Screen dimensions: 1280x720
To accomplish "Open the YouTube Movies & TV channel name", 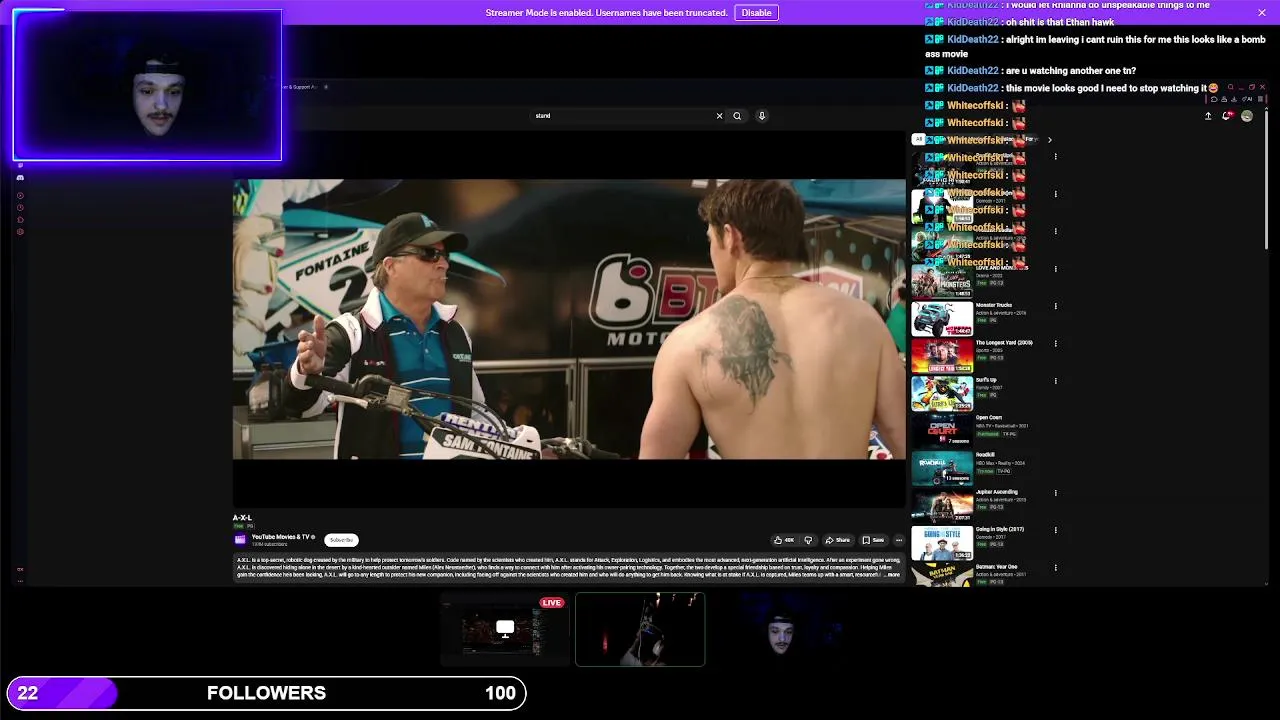I will coord(281,537).
